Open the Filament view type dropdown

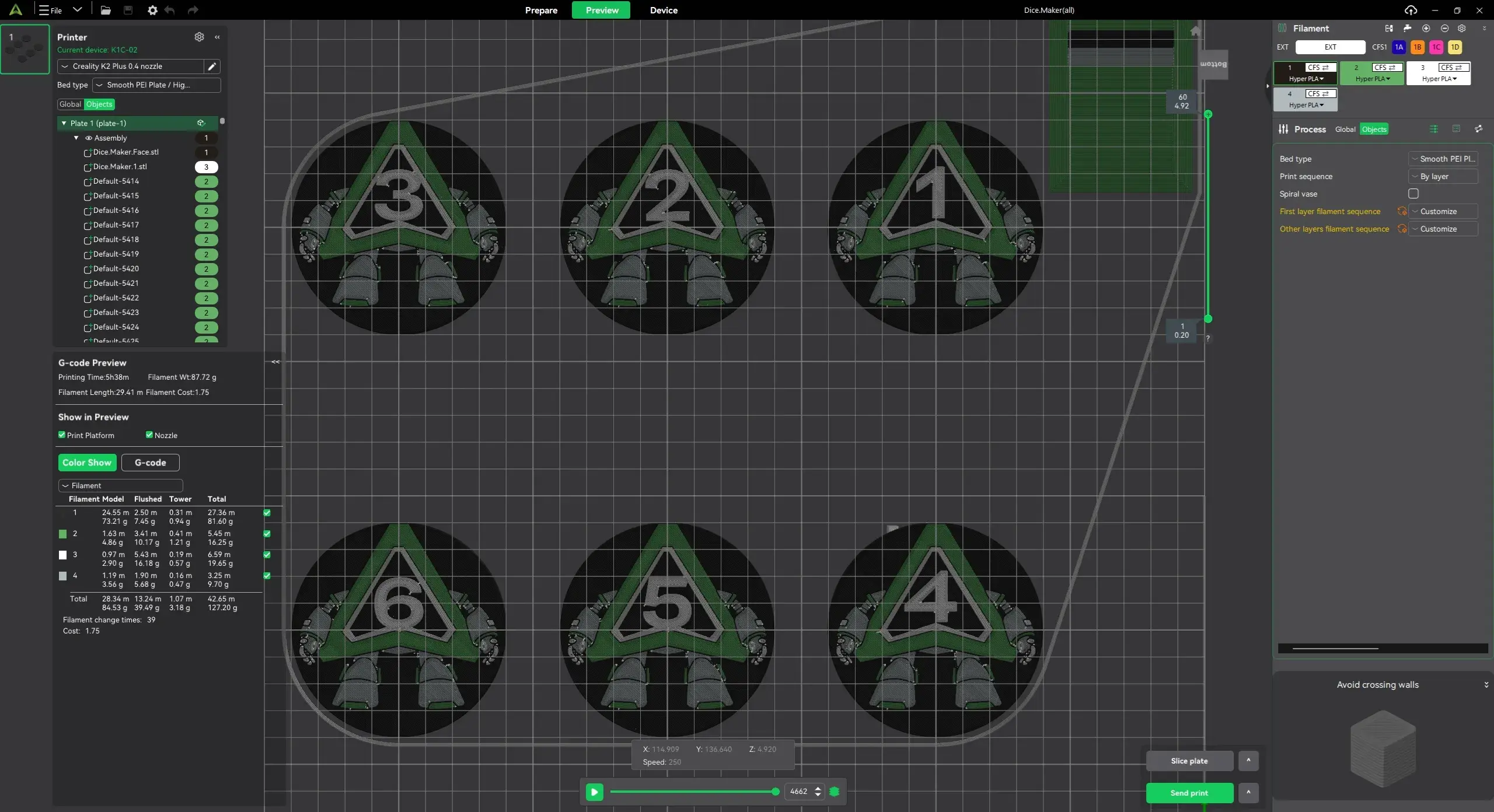pyautogui.click(x=121, y=485)
